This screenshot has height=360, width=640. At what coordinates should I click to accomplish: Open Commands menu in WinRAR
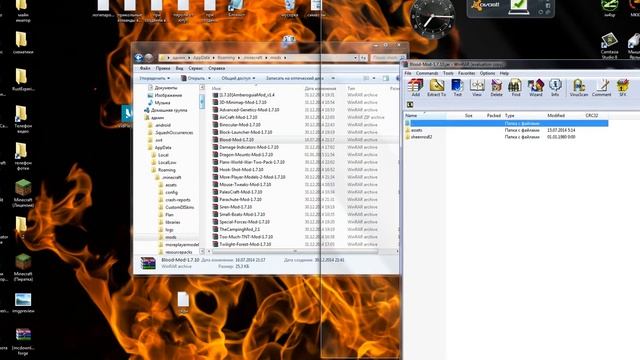[x=427, y=73]
